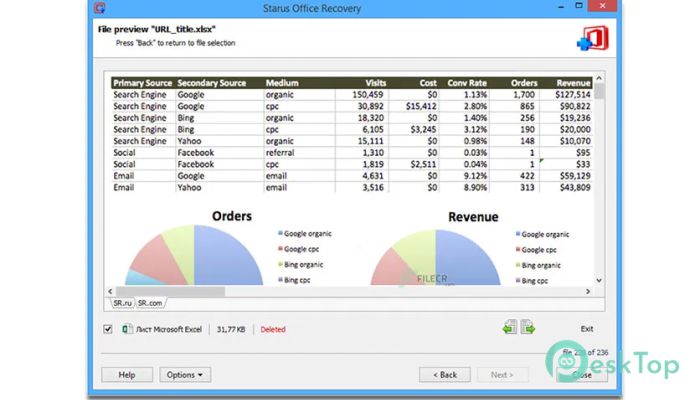Viewport: 700px width, 400px height.
Task: Click the Next button
Action: [502, 375]
